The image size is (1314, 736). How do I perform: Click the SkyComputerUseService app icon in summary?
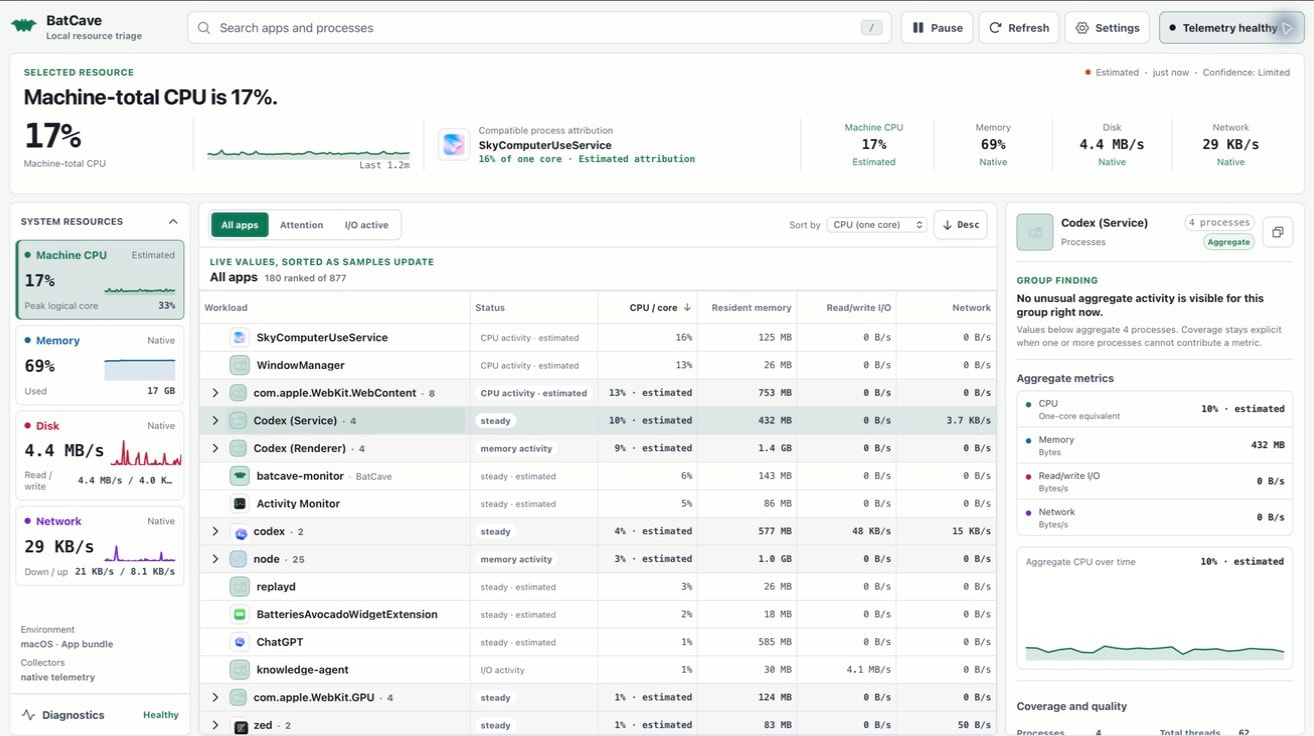[x=454, y=144]
